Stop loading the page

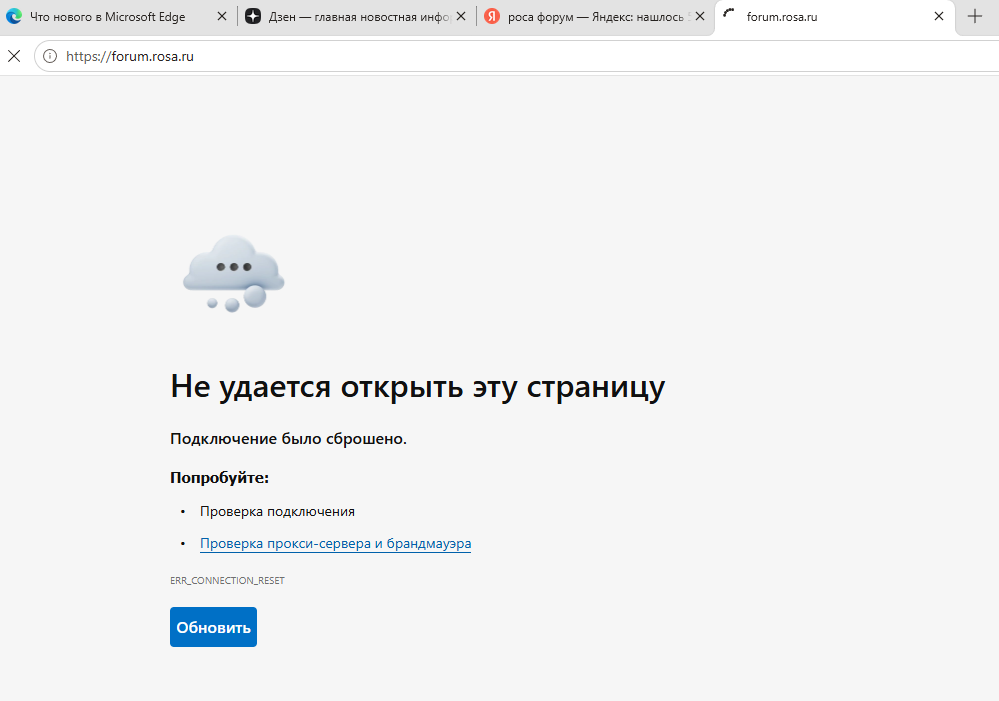tap(14, 56)
